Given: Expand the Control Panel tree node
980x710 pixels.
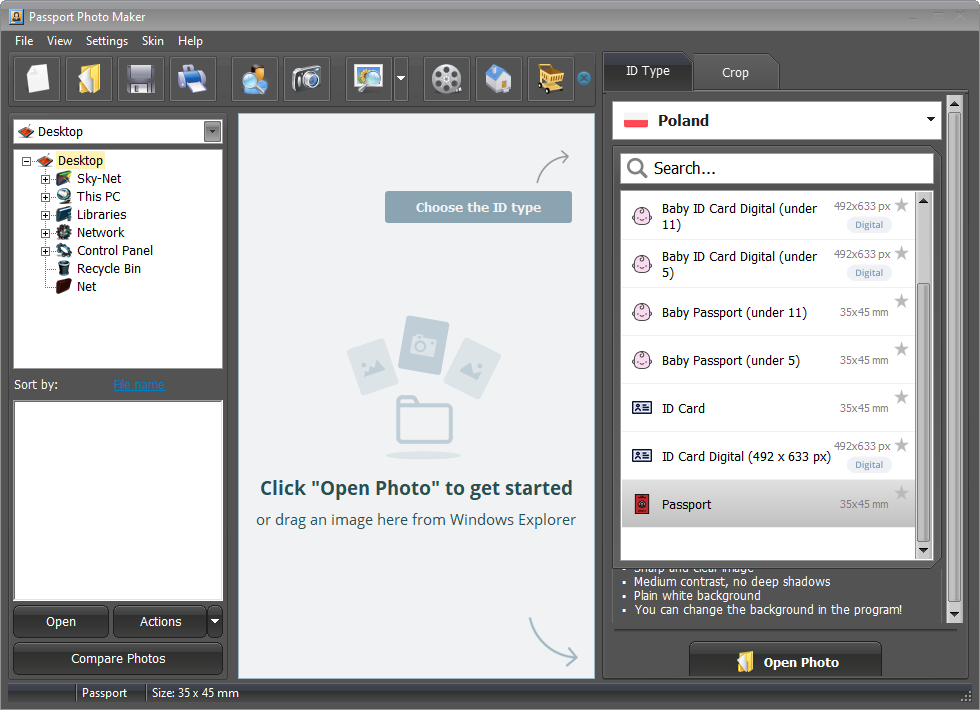Looking at the screenshot, I should click(45, 252).
